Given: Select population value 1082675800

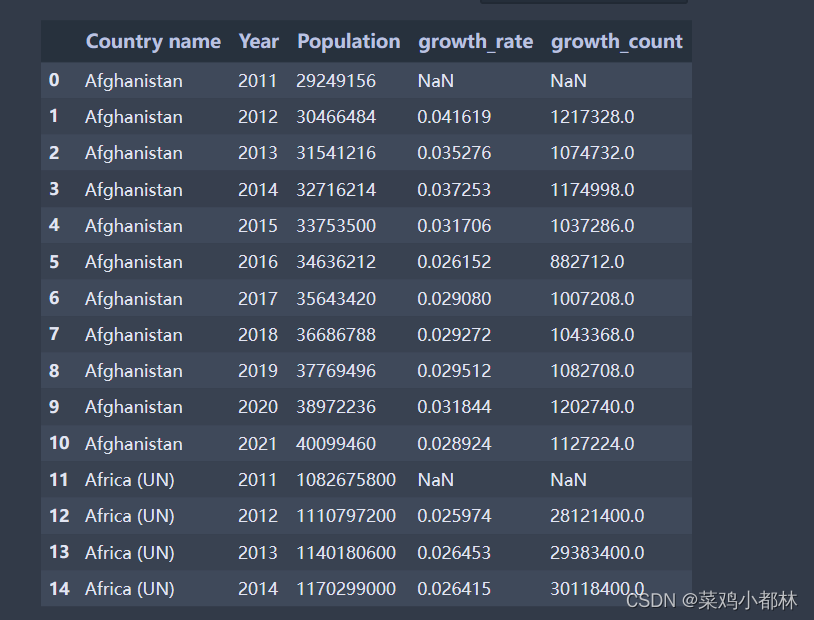Looking at the screenshot, I should pyautogui.click(x=346, y=480).
